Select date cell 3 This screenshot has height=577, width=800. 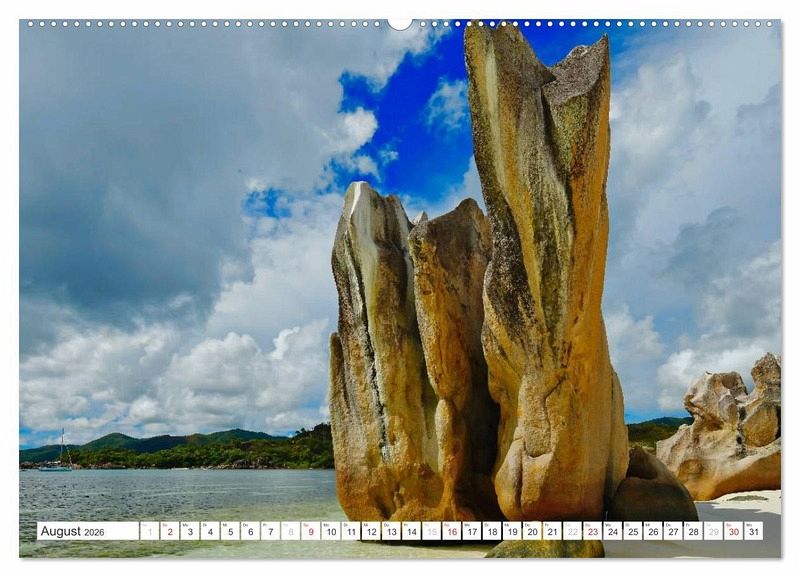(190, 531)
